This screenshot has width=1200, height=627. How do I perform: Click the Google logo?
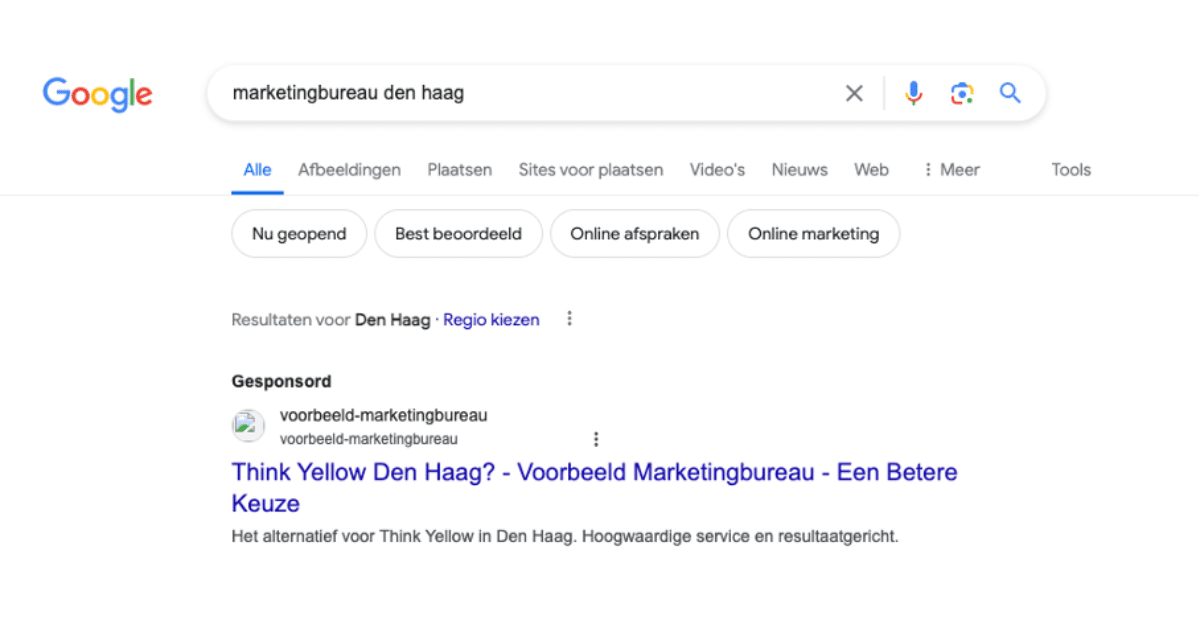point(97,94)
